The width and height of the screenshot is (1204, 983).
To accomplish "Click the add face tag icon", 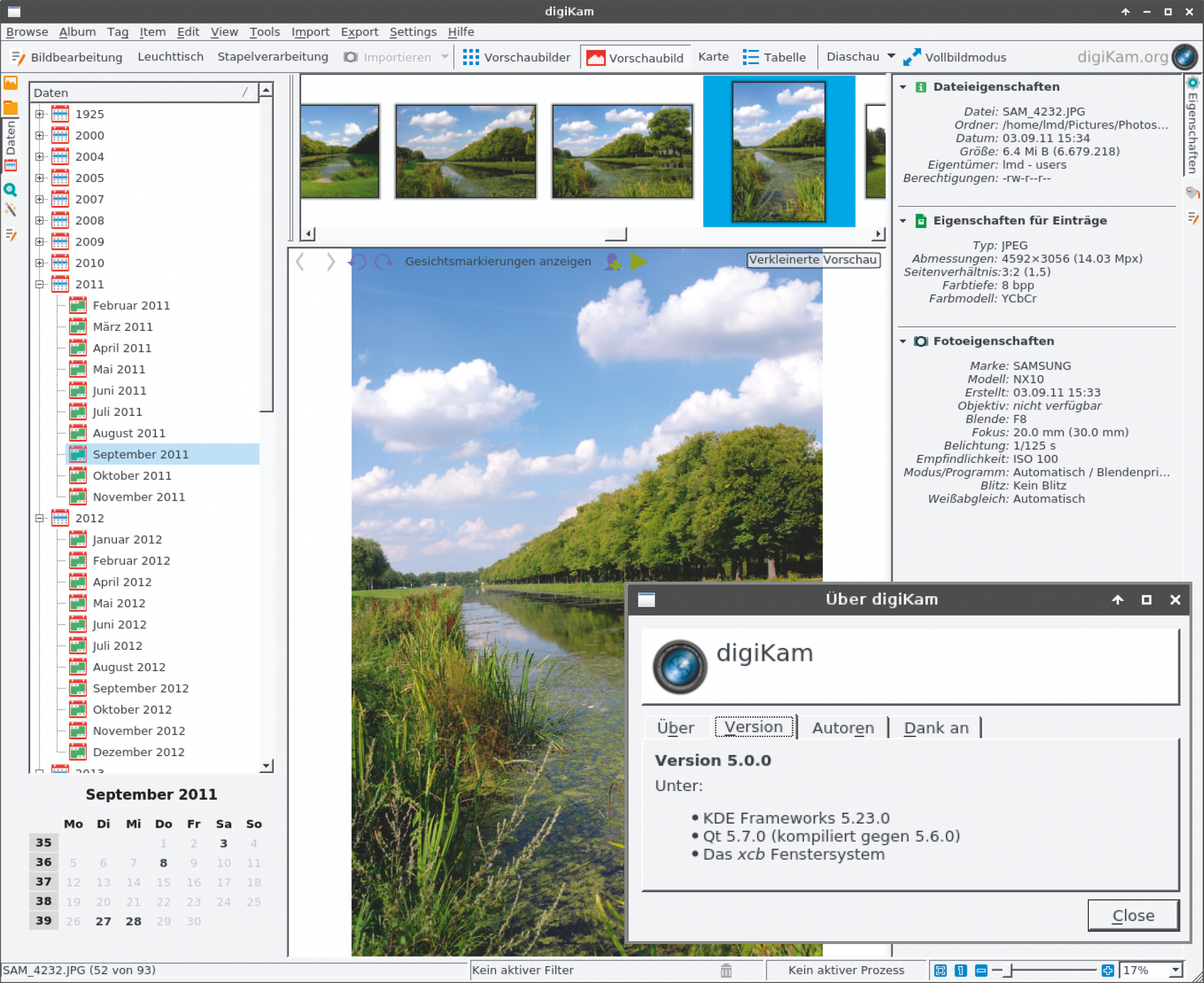I will point(612,262).
